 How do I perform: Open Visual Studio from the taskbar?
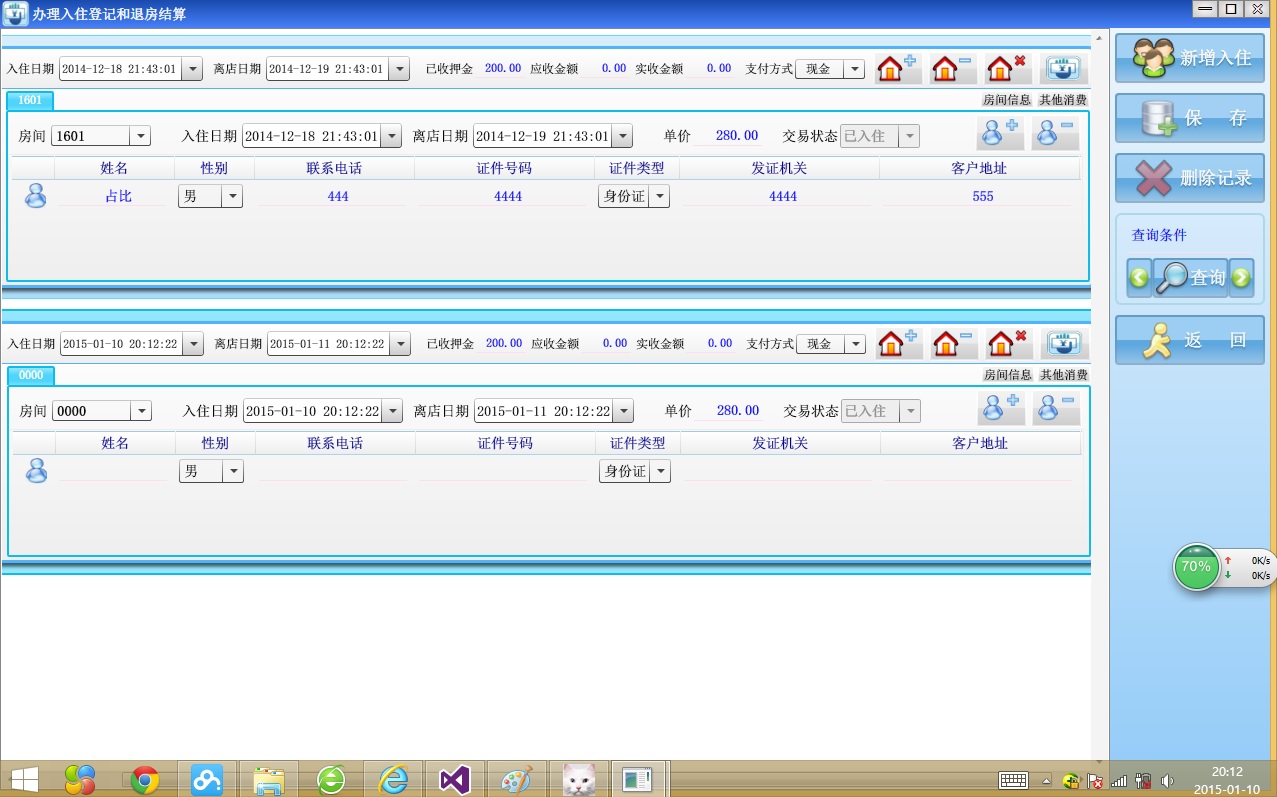pyautogui.click(x=454, y=779)
